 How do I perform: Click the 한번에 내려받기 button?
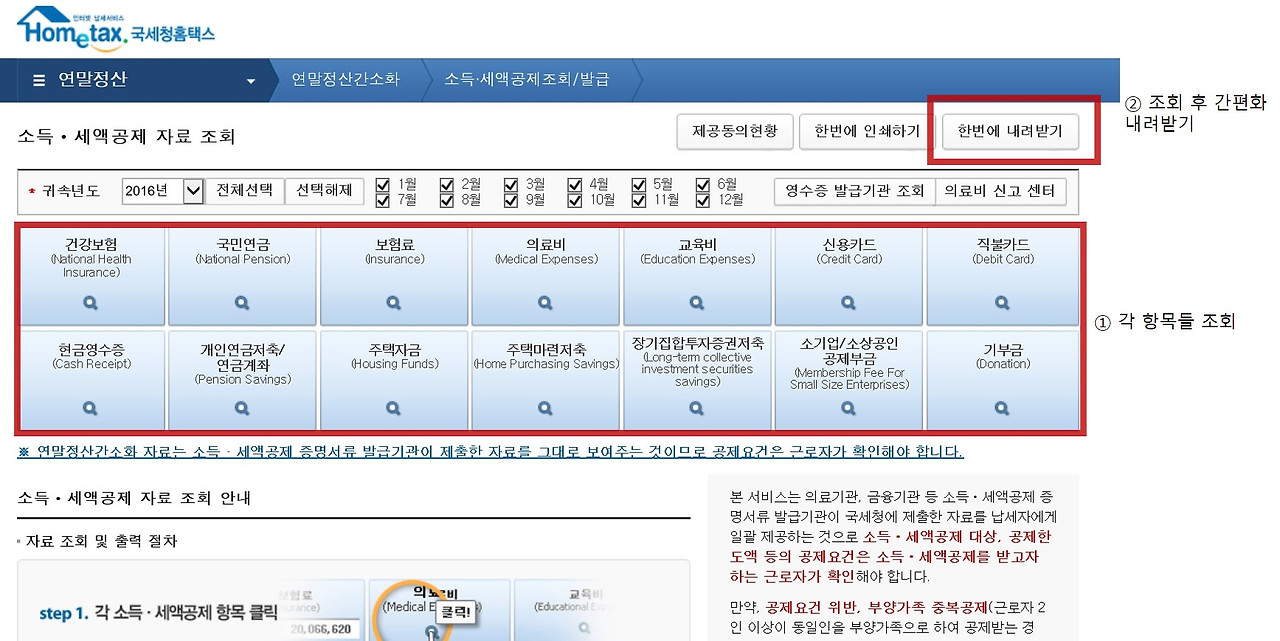1010,132
